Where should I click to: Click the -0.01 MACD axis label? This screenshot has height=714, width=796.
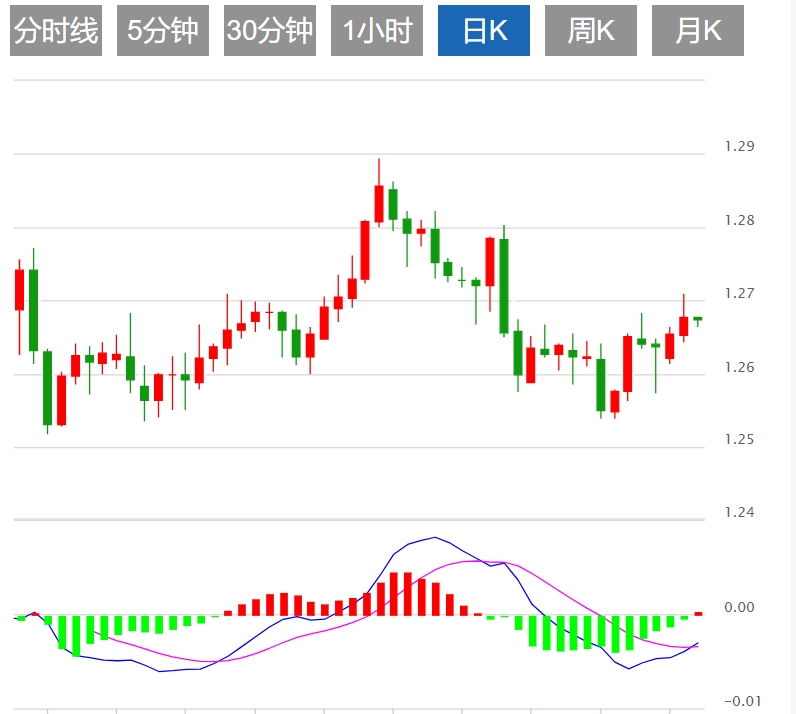740,700
